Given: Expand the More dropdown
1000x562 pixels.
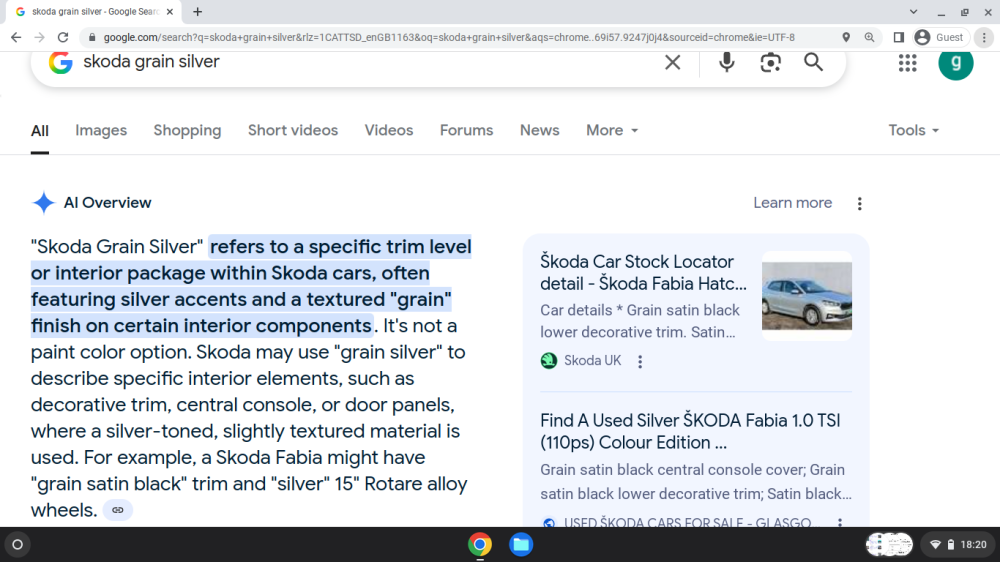Looking at the screenshot, I should point(612,130).
